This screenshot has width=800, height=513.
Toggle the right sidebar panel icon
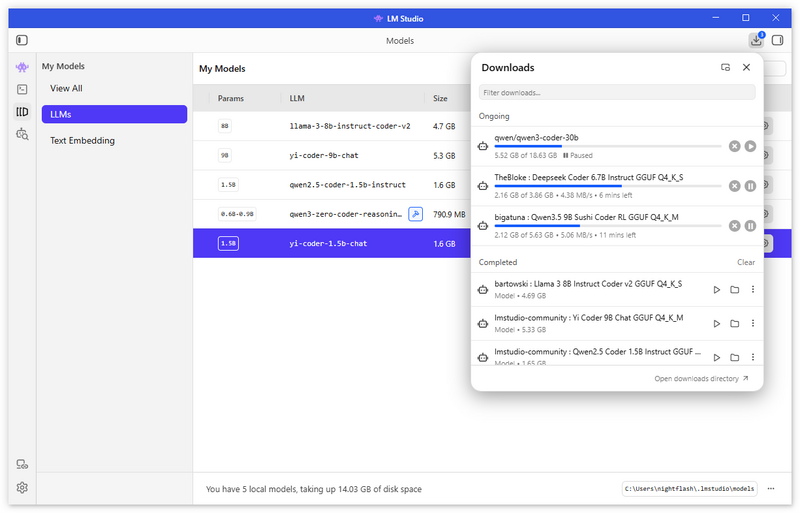[777, 40]
